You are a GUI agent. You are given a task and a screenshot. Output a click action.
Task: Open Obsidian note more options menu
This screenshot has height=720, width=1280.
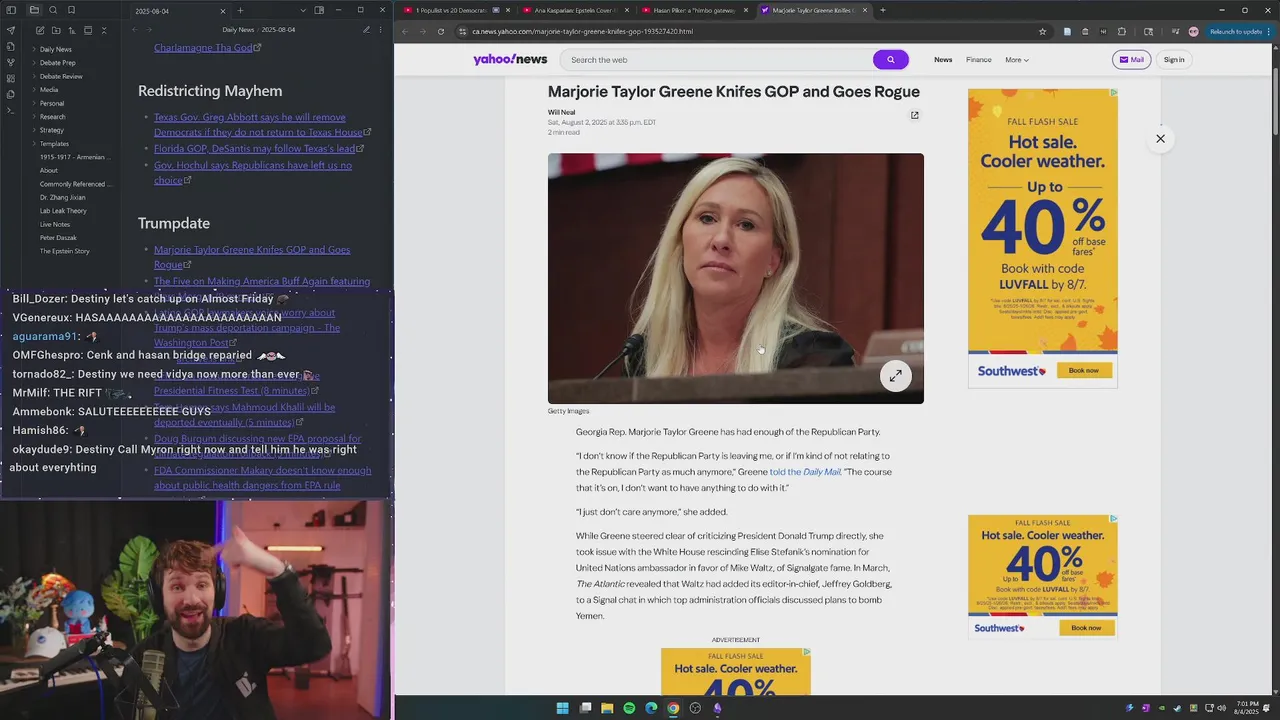(x=382, y=30)
